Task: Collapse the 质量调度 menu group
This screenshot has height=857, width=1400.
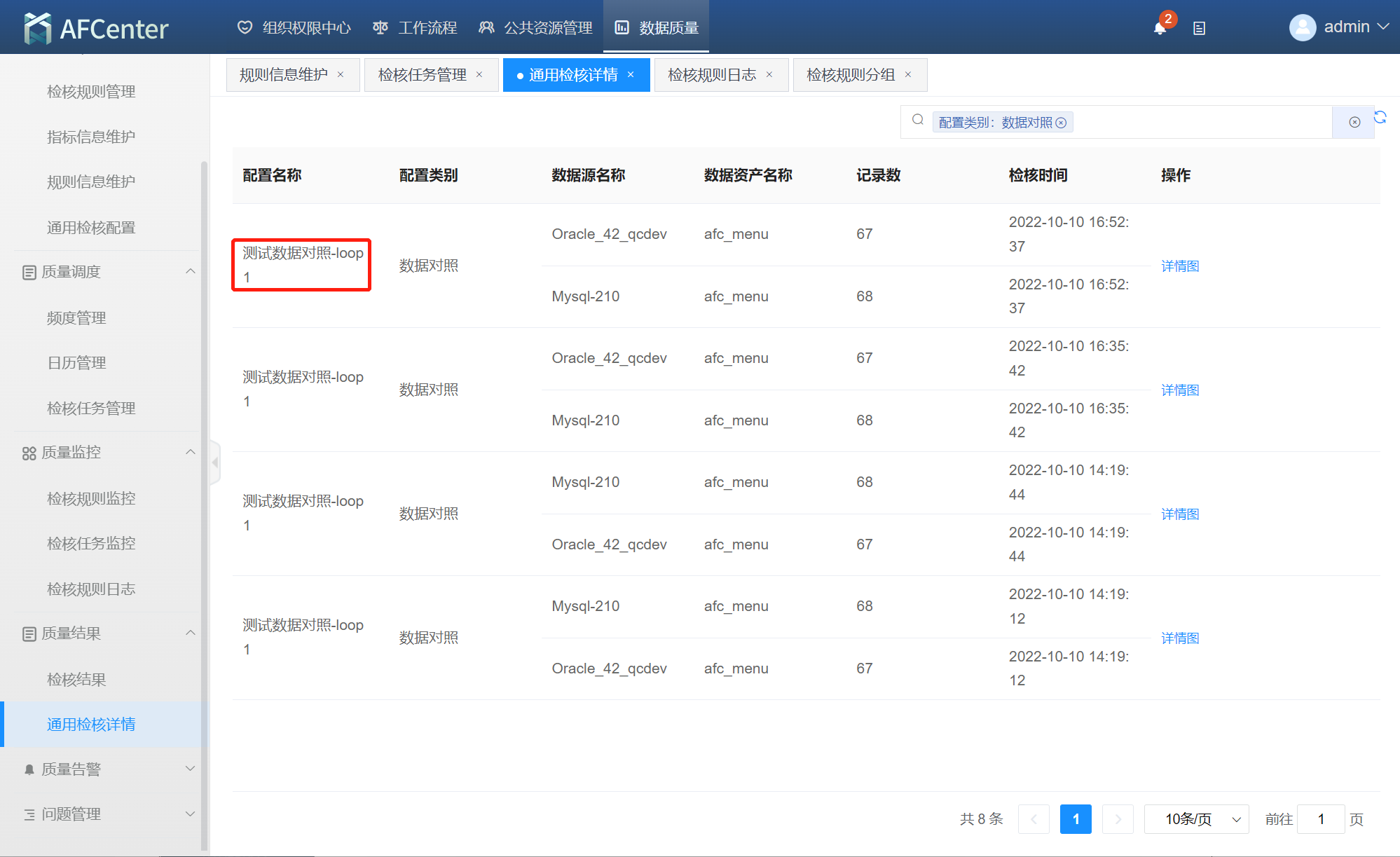Action: (190, 271)
